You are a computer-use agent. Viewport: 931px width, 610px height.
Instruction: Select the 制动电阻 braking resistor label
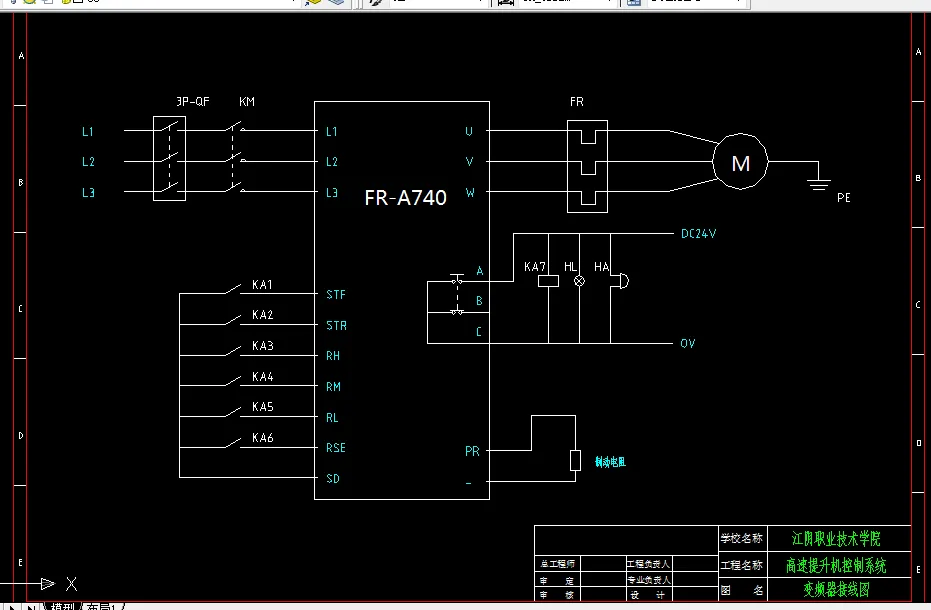coord(610,462)
